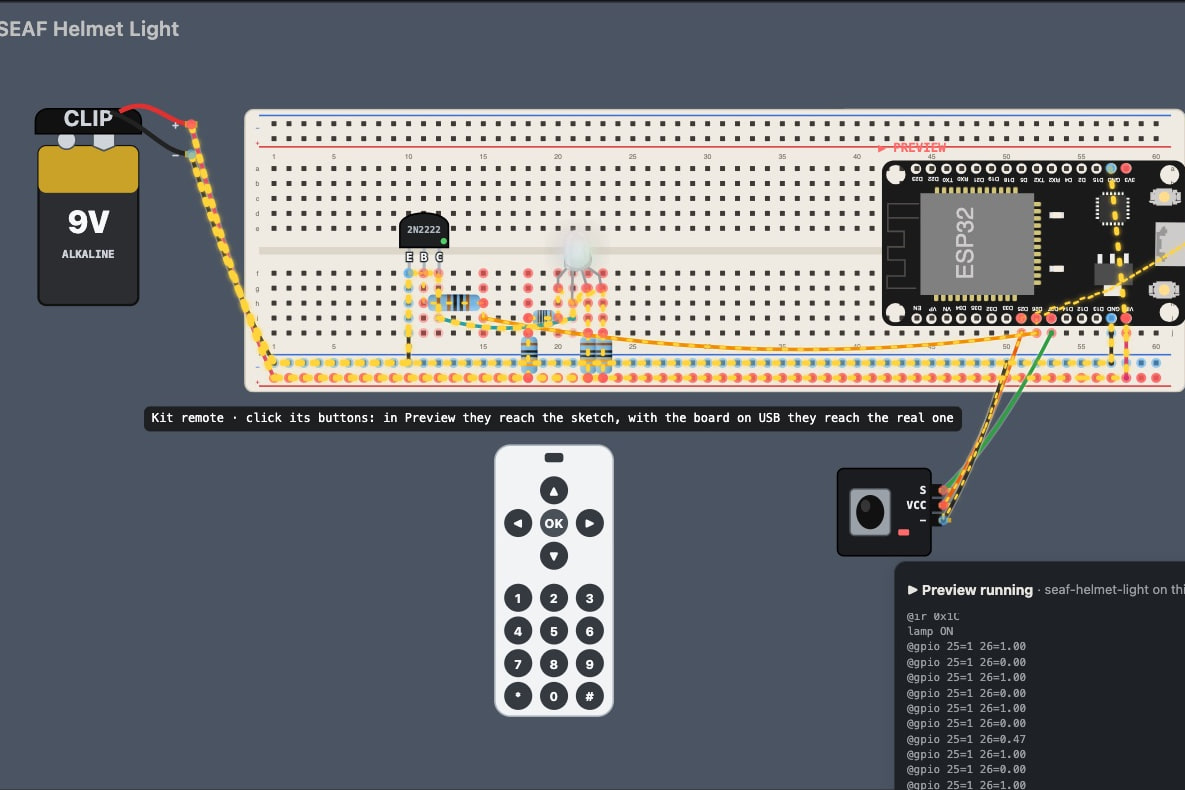Image resolution: width=1185 pixels, height=790 pixels.
Task: Click the battery CLIP connector
Action: (x=88, y=119)
